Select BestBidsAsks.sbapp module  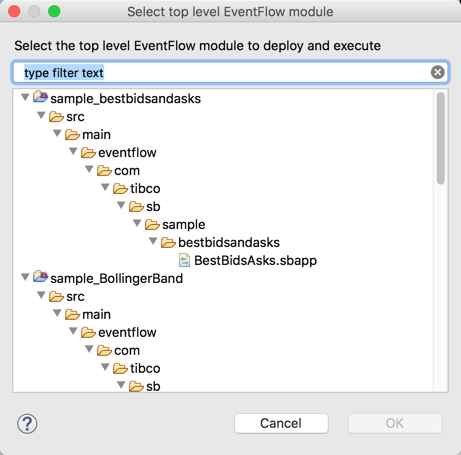(x=255, y=260)
